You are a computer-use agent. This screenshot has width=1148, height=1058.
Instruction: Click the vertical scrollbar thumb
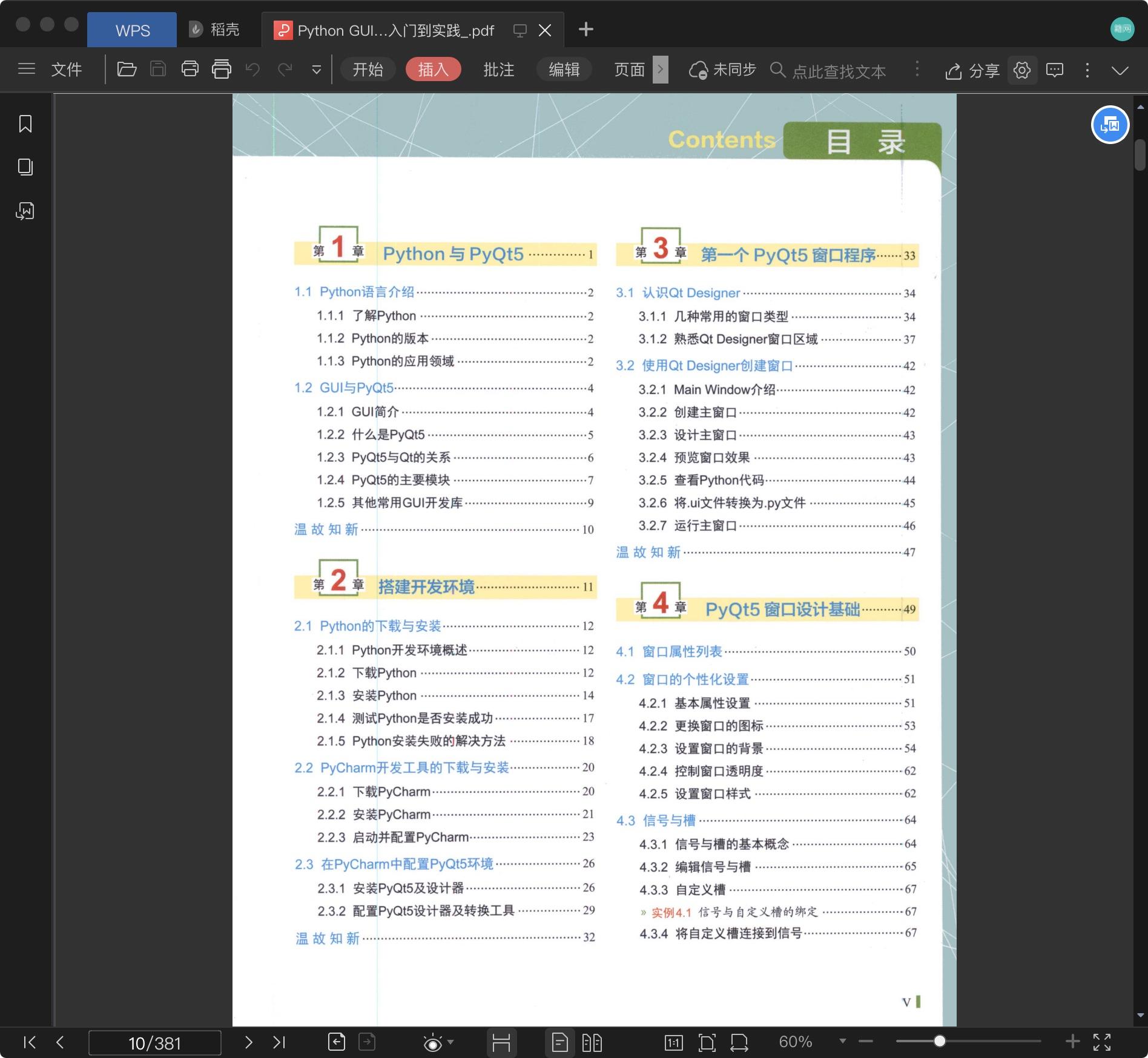click(1140, 155)
